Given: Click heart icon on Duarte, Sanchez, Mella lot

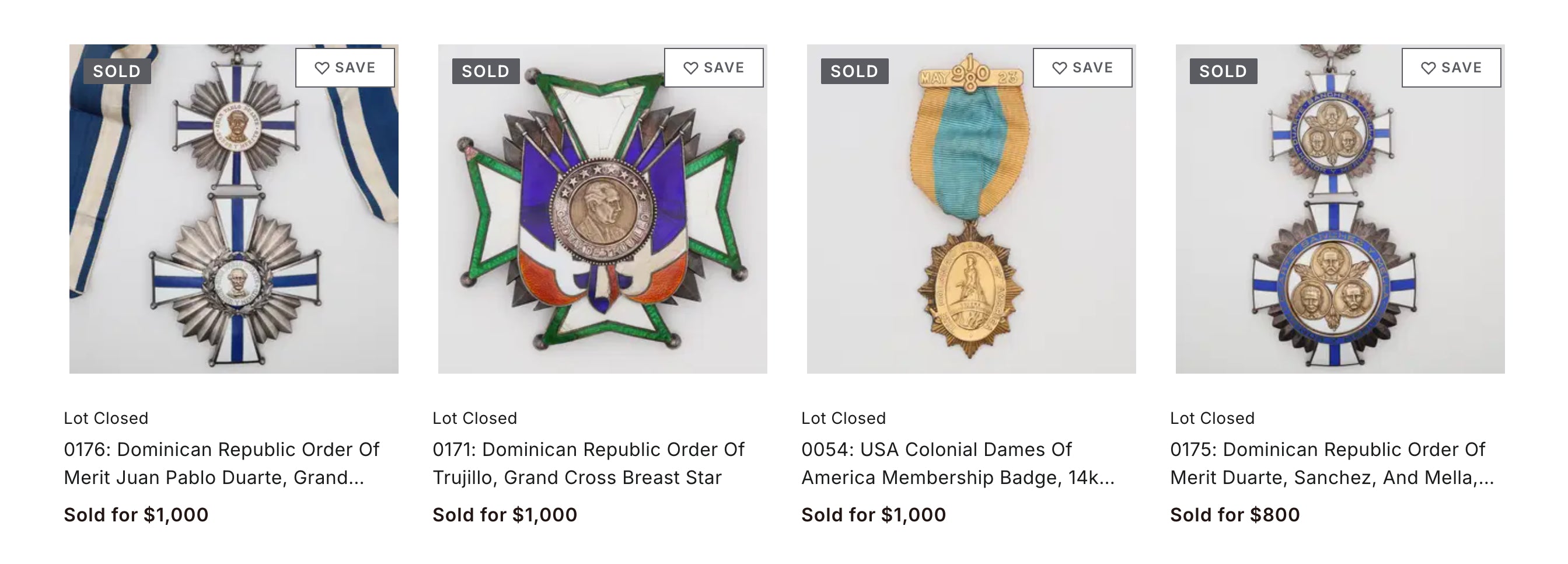Looking at the screenshot, I should 1428,68.
